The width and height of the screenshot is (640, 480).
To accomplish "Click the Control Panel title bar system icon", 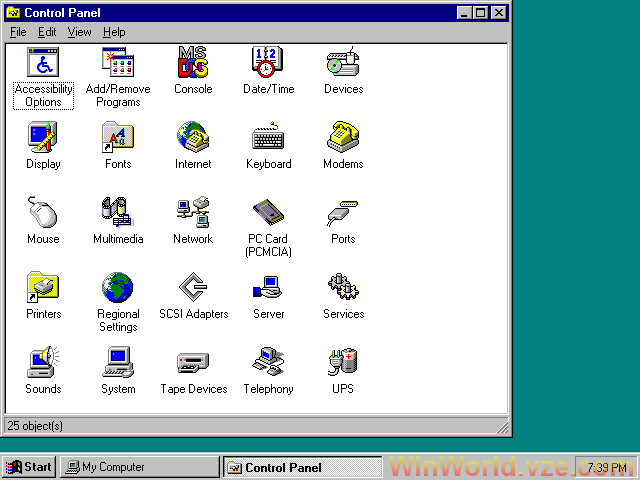I will pyautogui.click(x=13, y=13).
